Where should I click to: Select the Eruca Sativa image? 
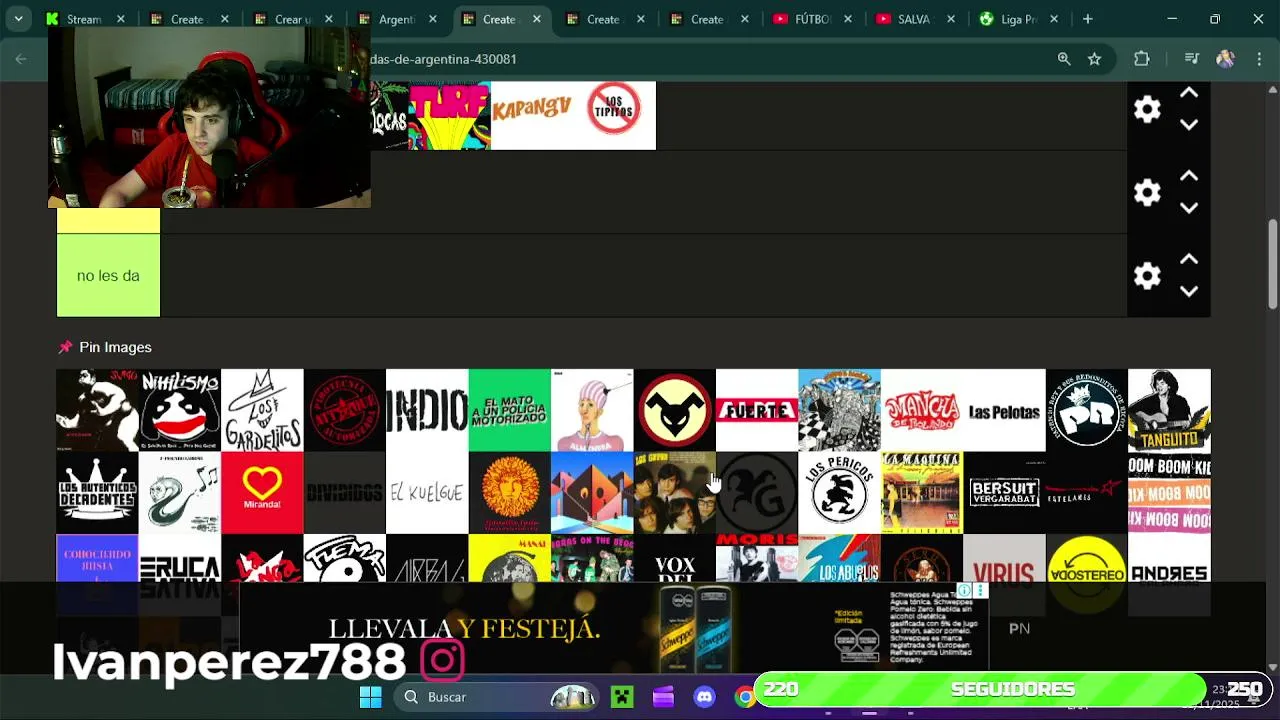point(180,559)
